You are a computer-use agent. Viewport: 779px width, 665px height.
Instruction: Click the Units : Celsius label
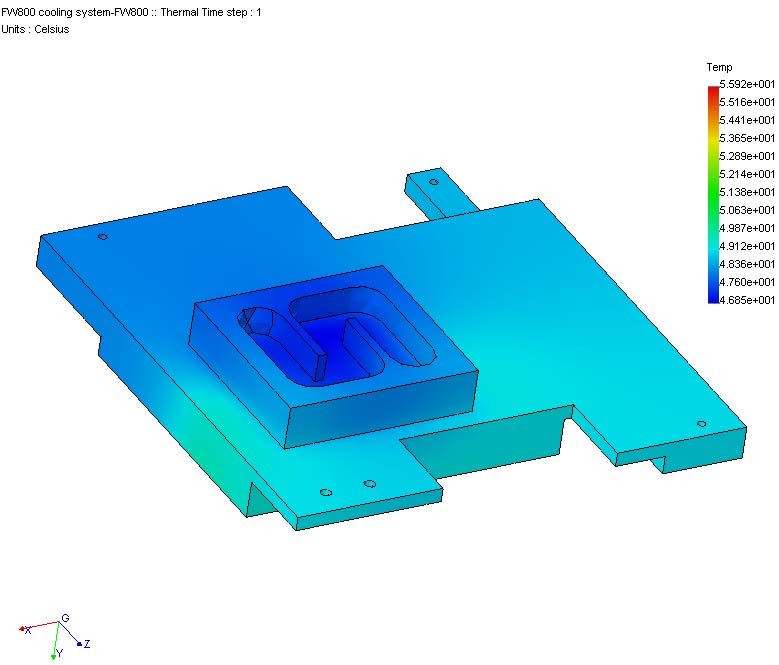pyautogui.click(x=35, y=29)
